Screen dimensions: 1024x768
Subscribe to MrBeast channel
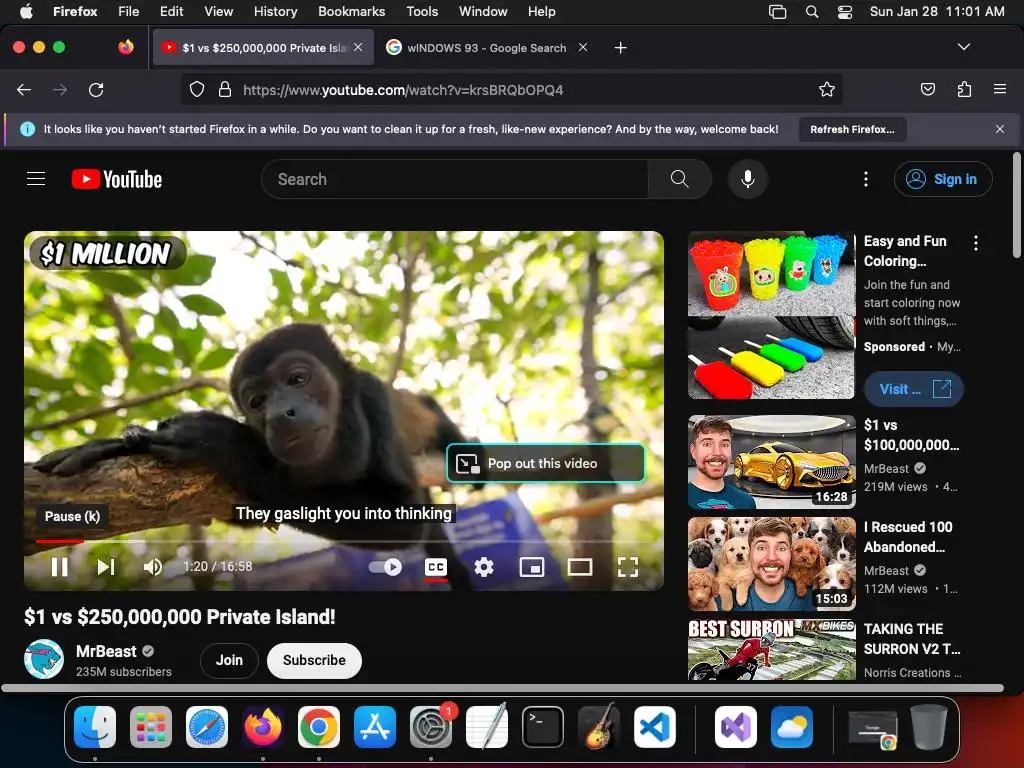pyautogui.click(x=314, y=660)
